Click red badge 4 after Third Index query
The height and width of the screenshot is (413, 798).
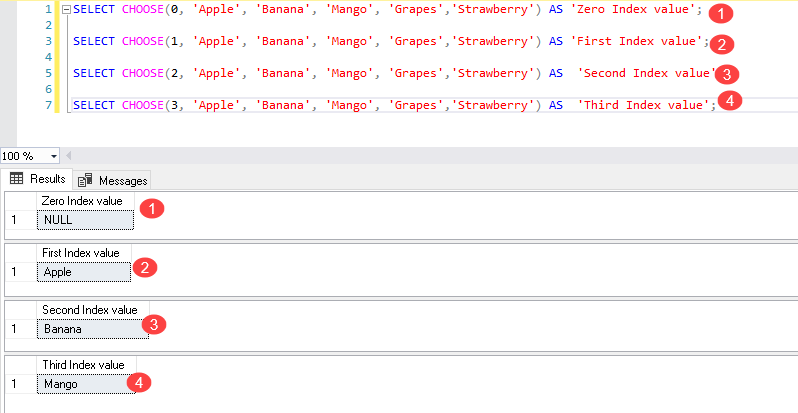(x=731, y=101)
